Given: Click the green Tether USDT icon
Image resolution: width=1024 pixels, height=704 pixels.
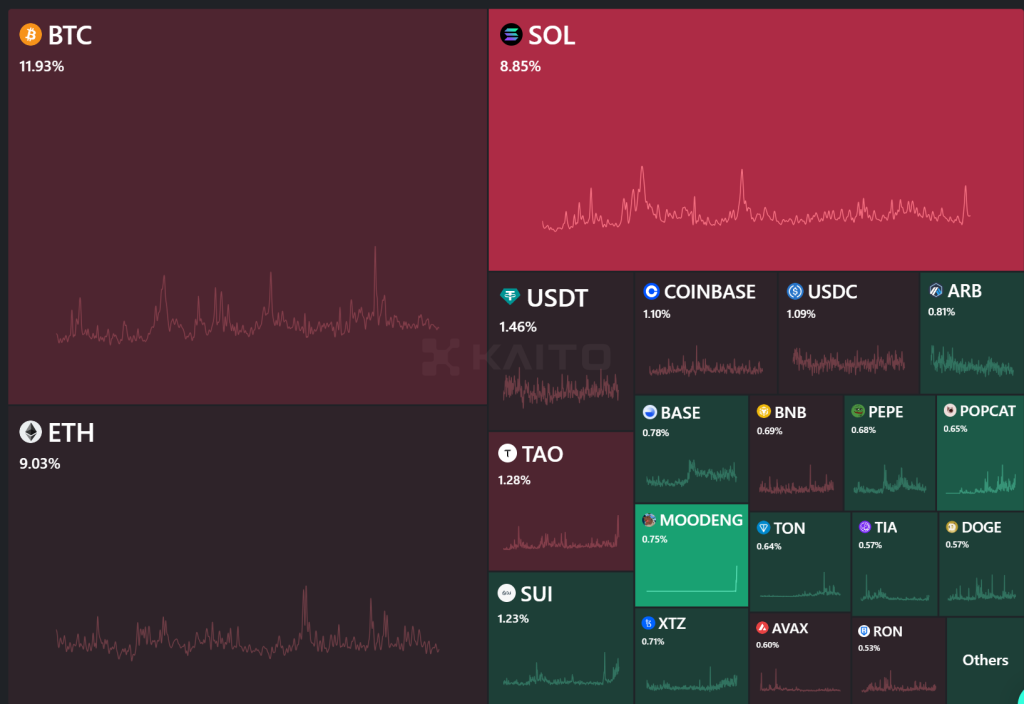Looking at the screenshot, I should click(x=510, y=297).
